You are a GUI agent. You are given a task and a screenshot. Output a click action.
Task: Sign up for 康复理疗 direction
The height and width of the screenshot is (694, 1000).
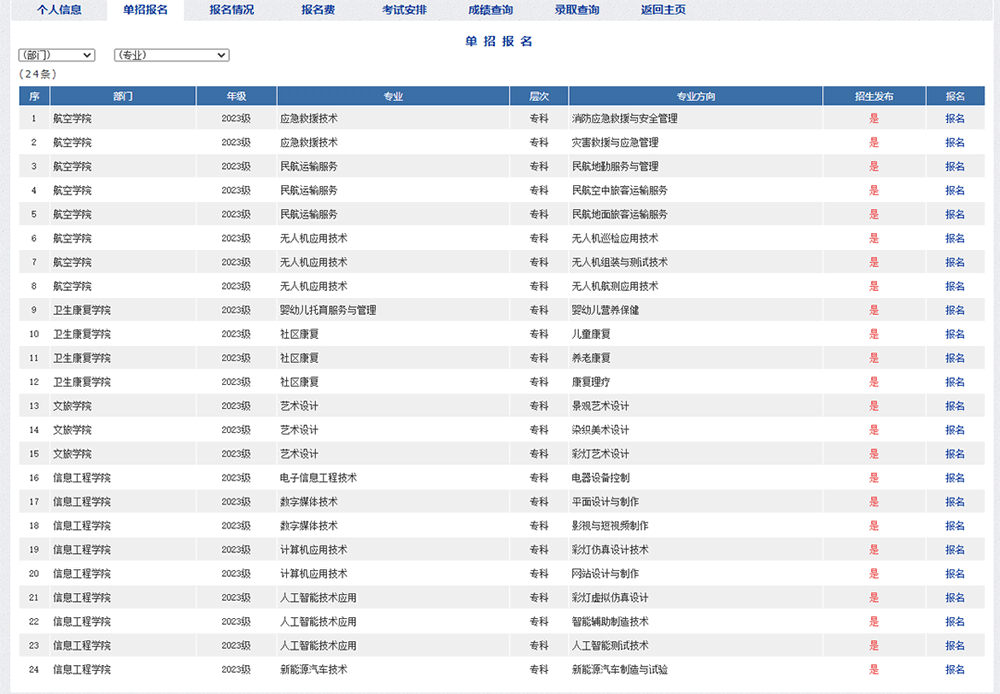(x=955, y=382)
